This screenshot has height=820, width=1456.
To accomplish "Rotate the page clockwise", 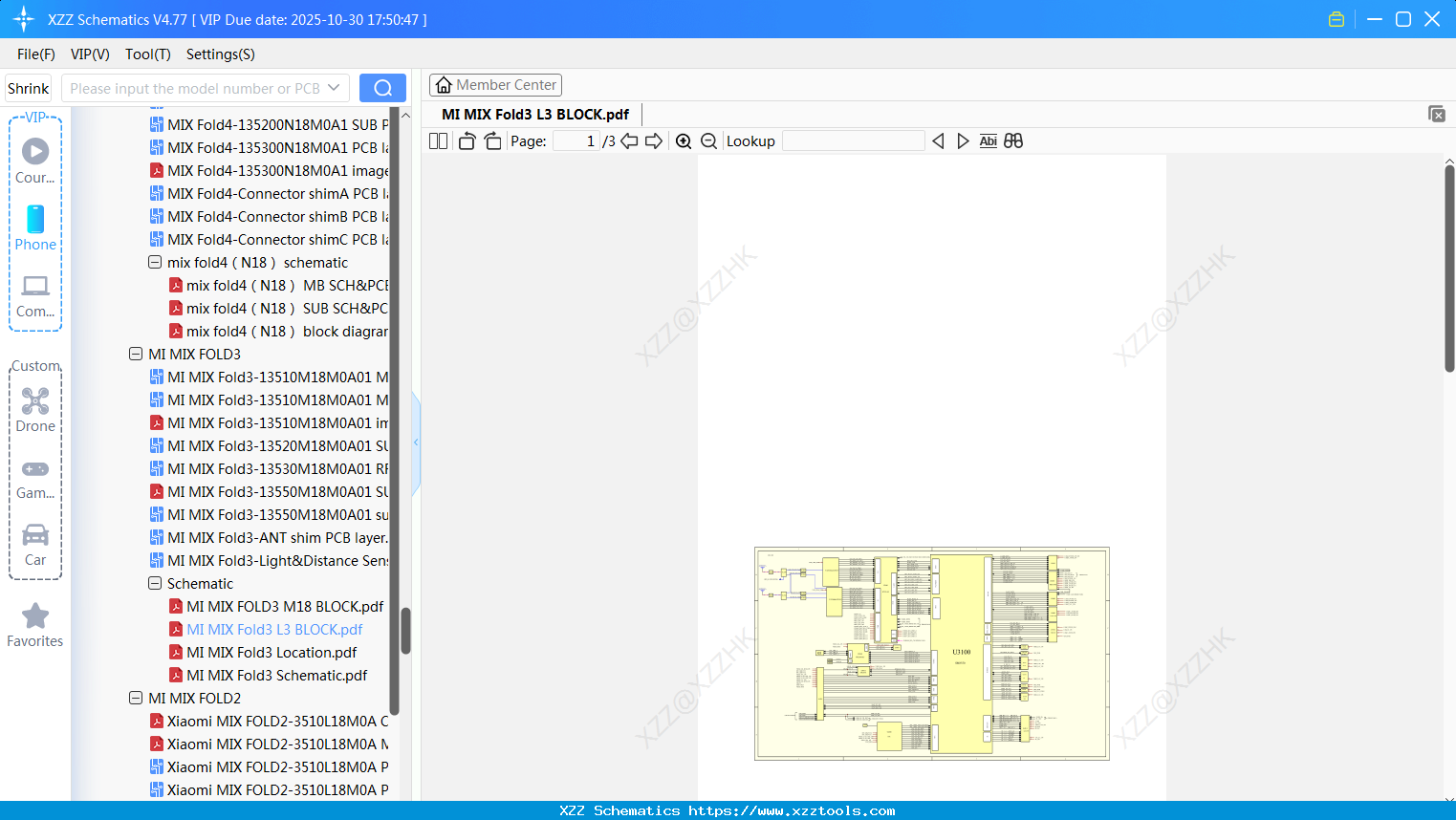I will (493, 140).
